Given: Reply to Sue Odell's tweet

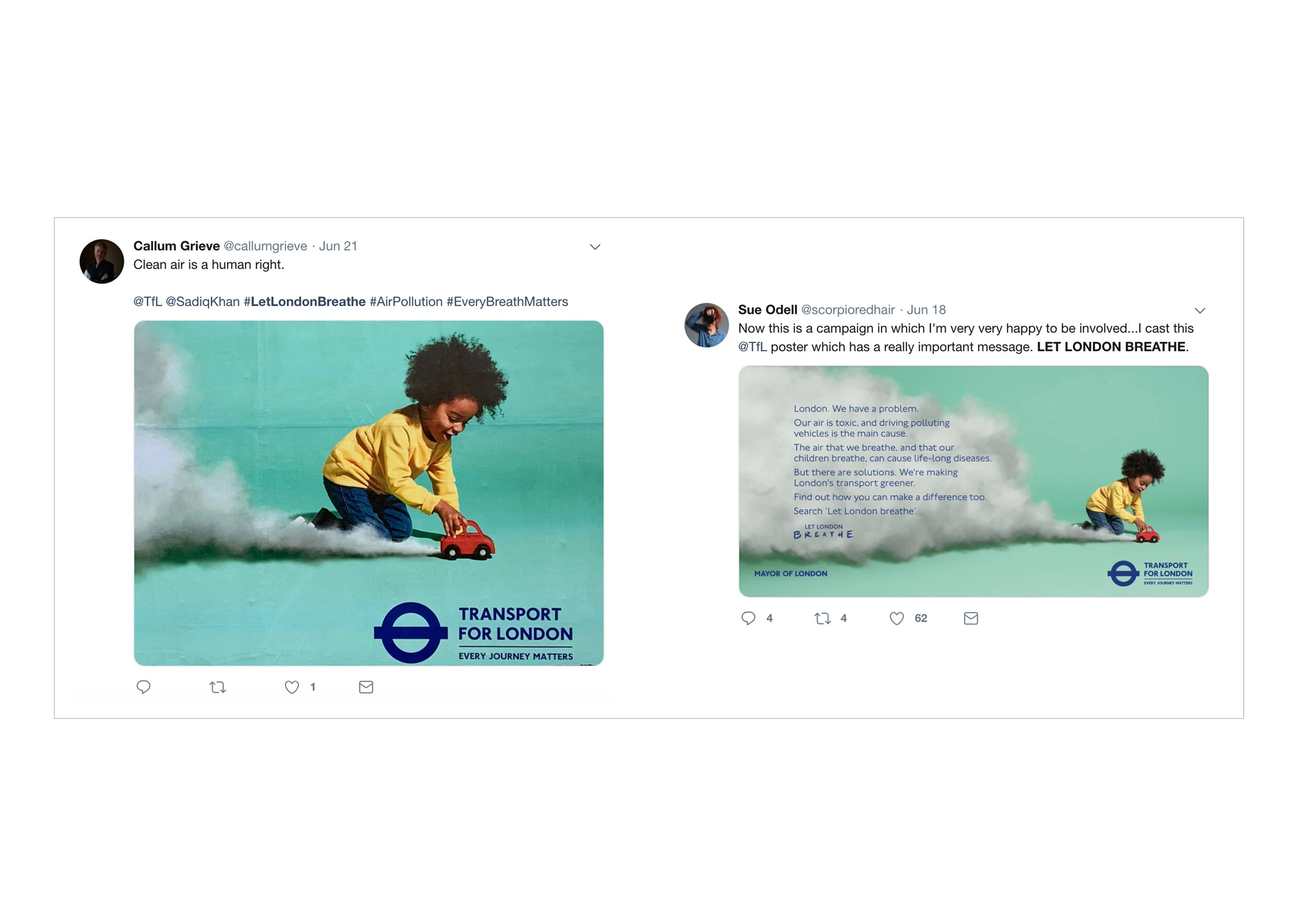Looking at the screenshot, I should (x=748, y=618).
